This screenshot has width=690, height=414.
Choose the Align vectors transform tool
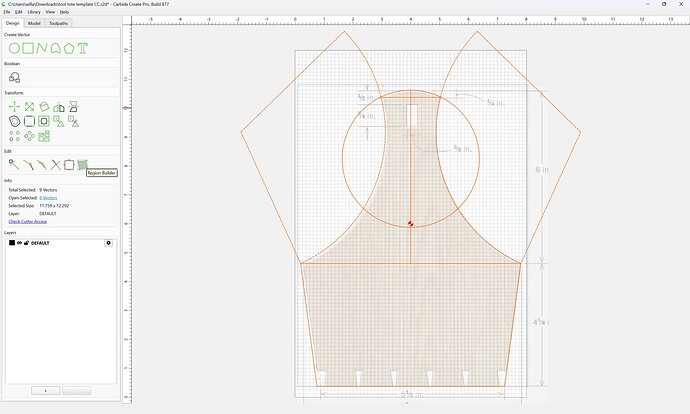tap(73, 106)
